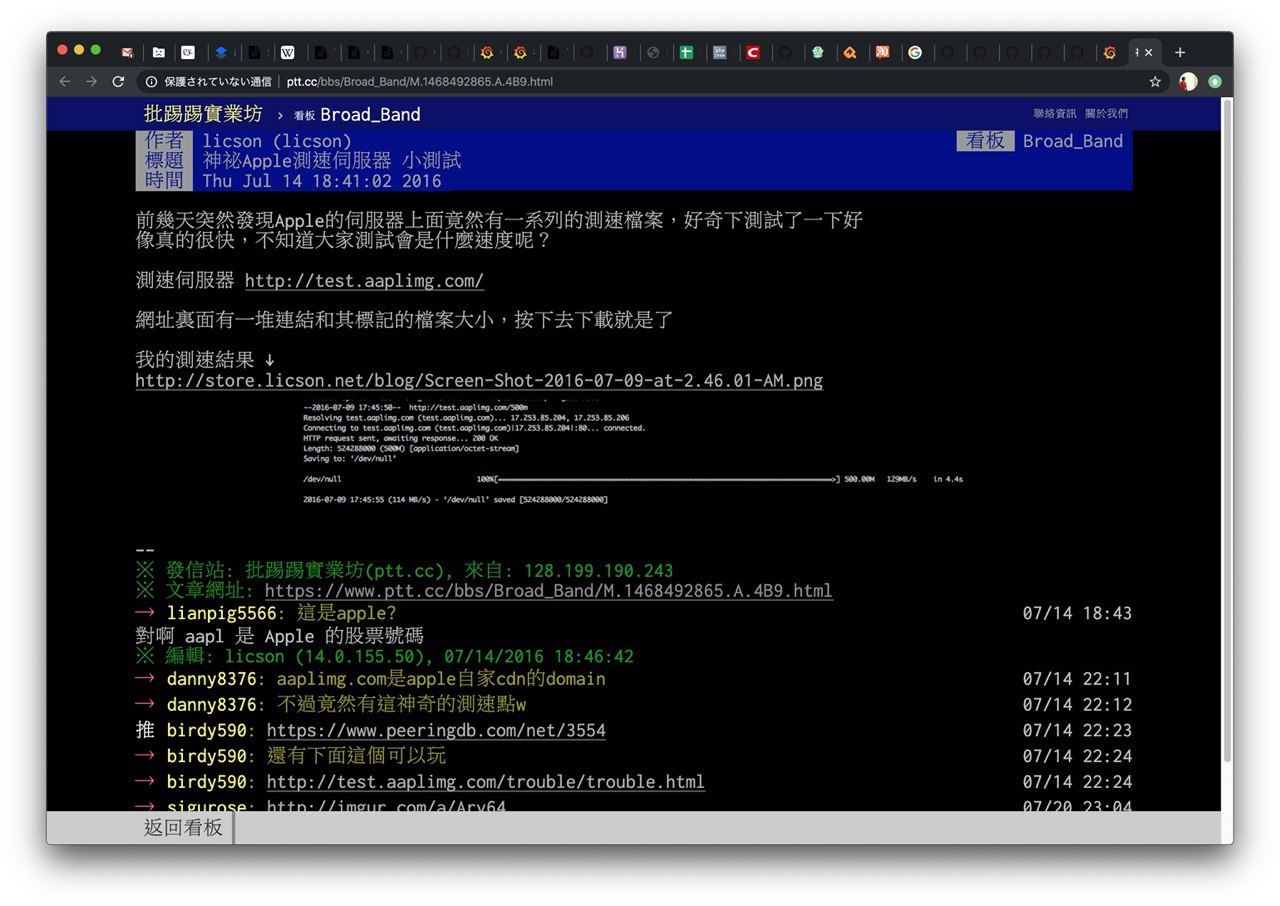Click comment aaplimg.com是apple自家cdn的domain
The width and height of the screenshot is (1280, 906).
[x=441, y=679]
